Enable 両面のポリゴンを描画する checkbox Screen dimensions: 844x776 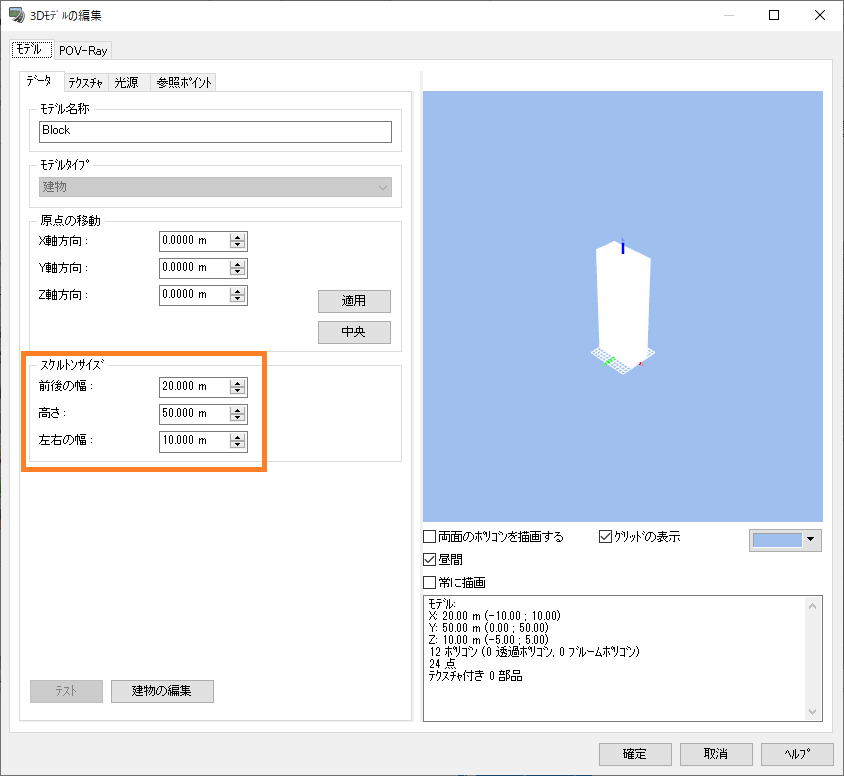click(x=430, y=537)
